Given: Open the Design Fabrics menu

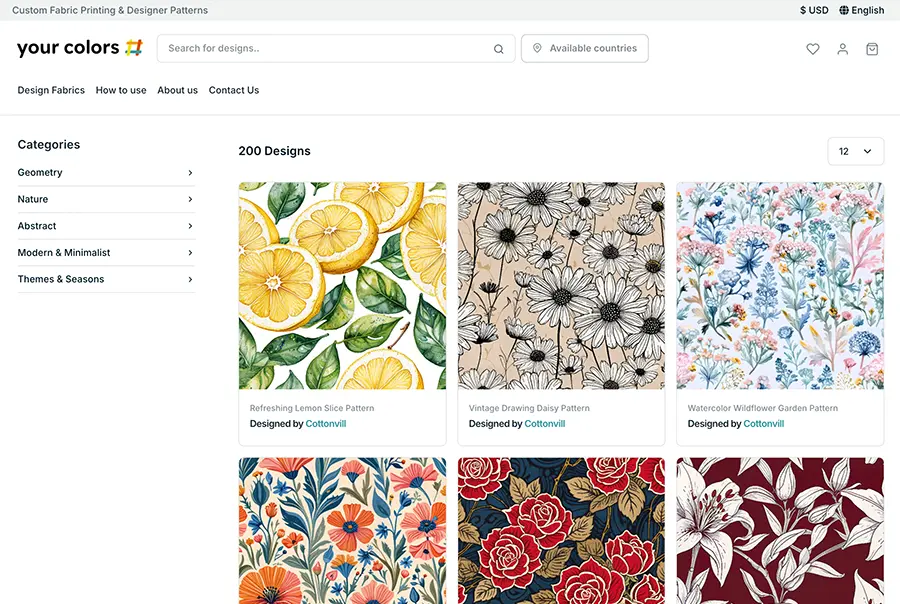Looking at the screenshot, I should click(x=51, y=90).
